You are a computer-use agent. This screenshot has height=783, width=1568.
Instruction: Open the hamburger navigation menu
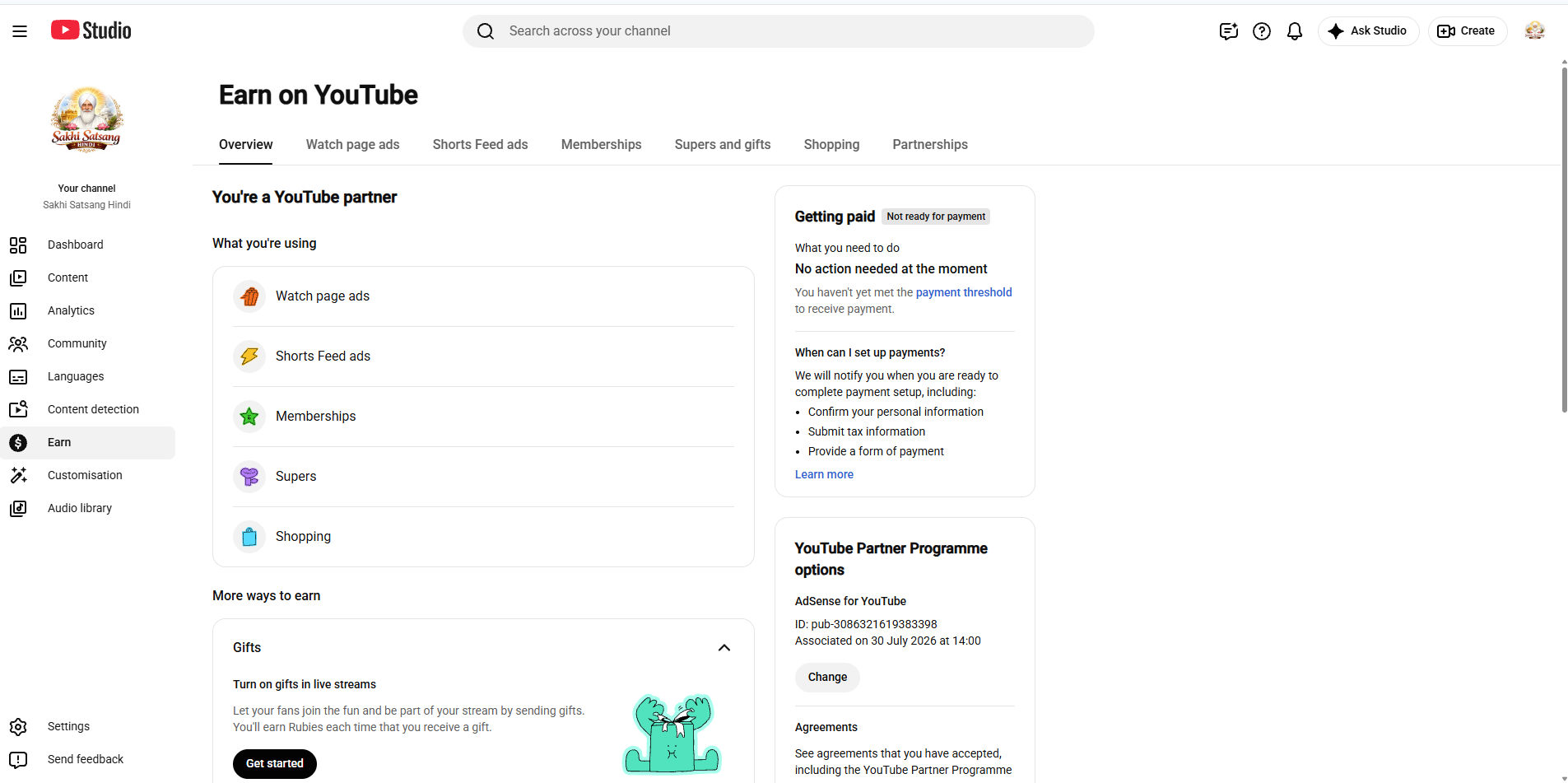[x=20, y=31]
